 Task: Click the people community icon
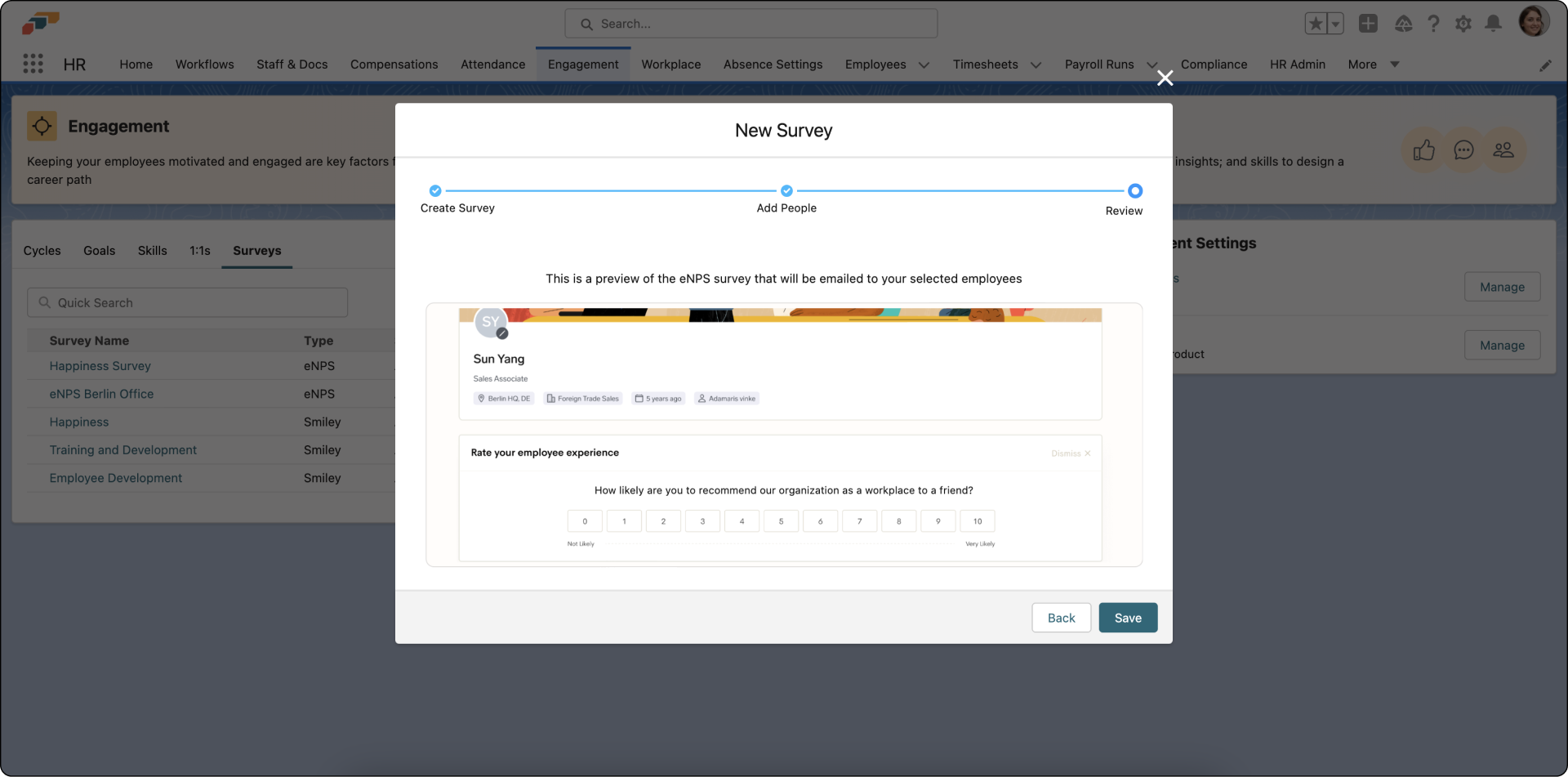tap(1503, 150)
